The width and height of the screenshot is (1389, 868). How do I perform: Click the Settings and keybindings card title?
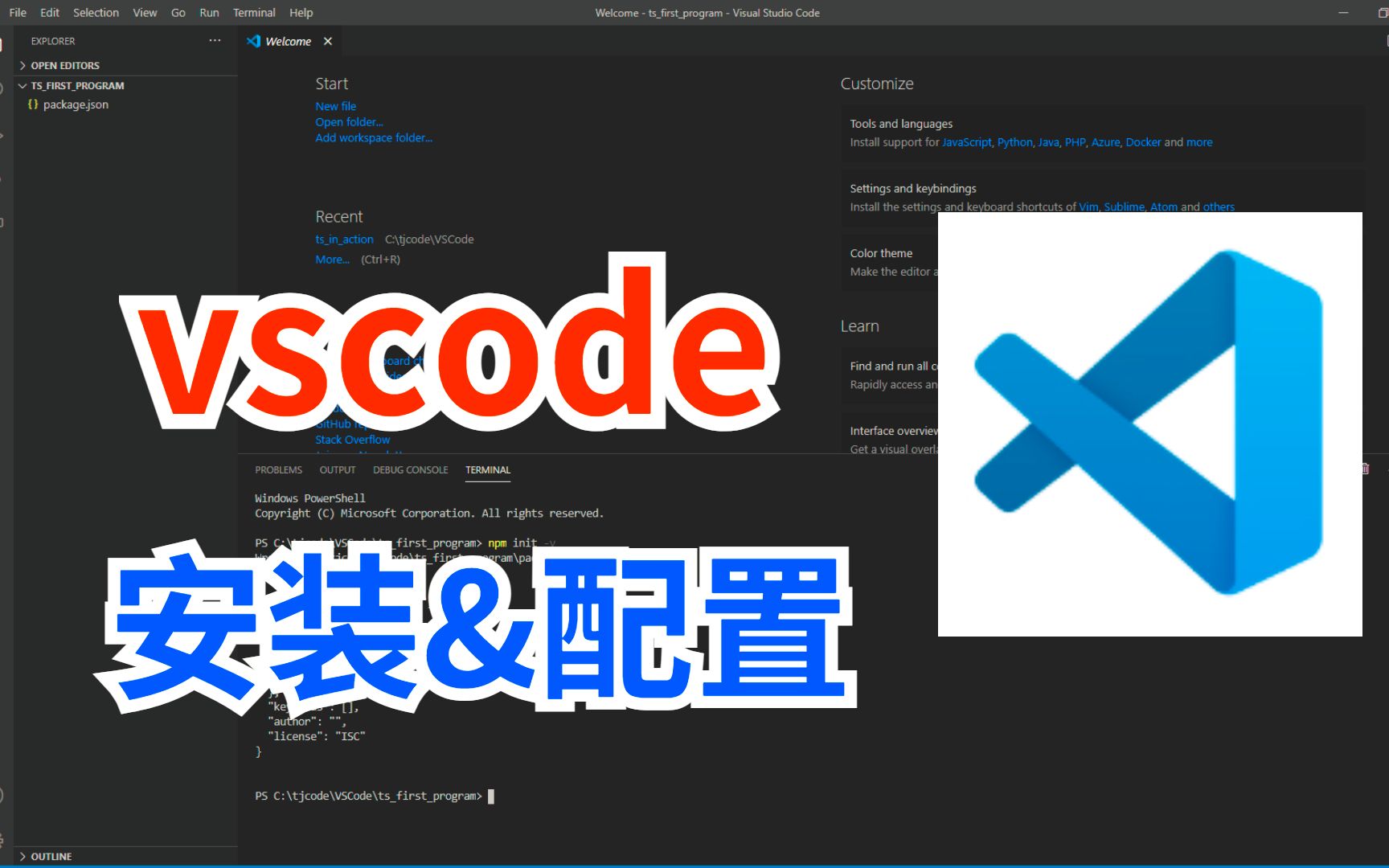coord(913,189)
